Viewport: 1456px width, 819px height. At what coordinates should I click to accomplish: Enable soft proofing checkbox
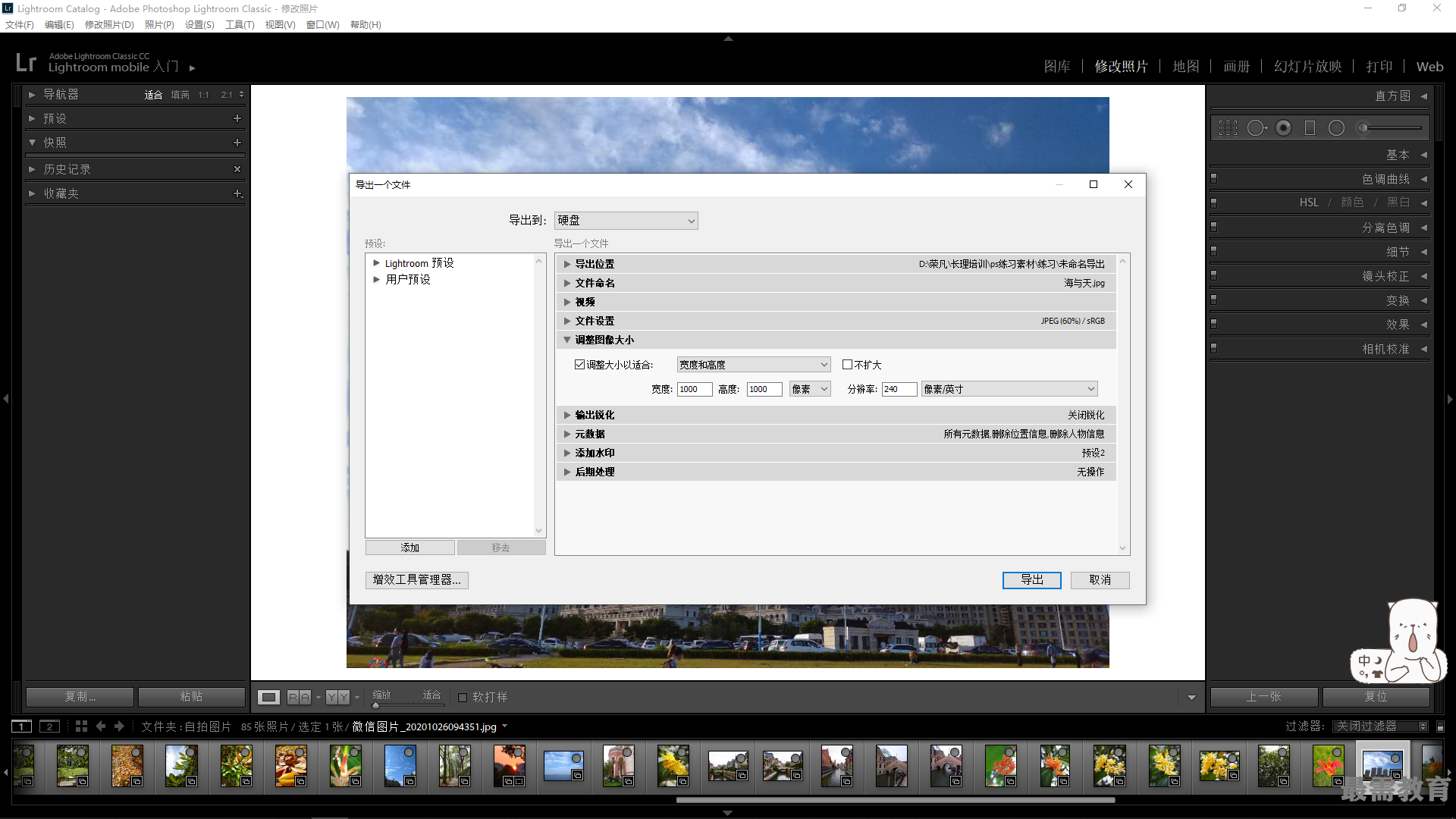[x=463, y=698]
